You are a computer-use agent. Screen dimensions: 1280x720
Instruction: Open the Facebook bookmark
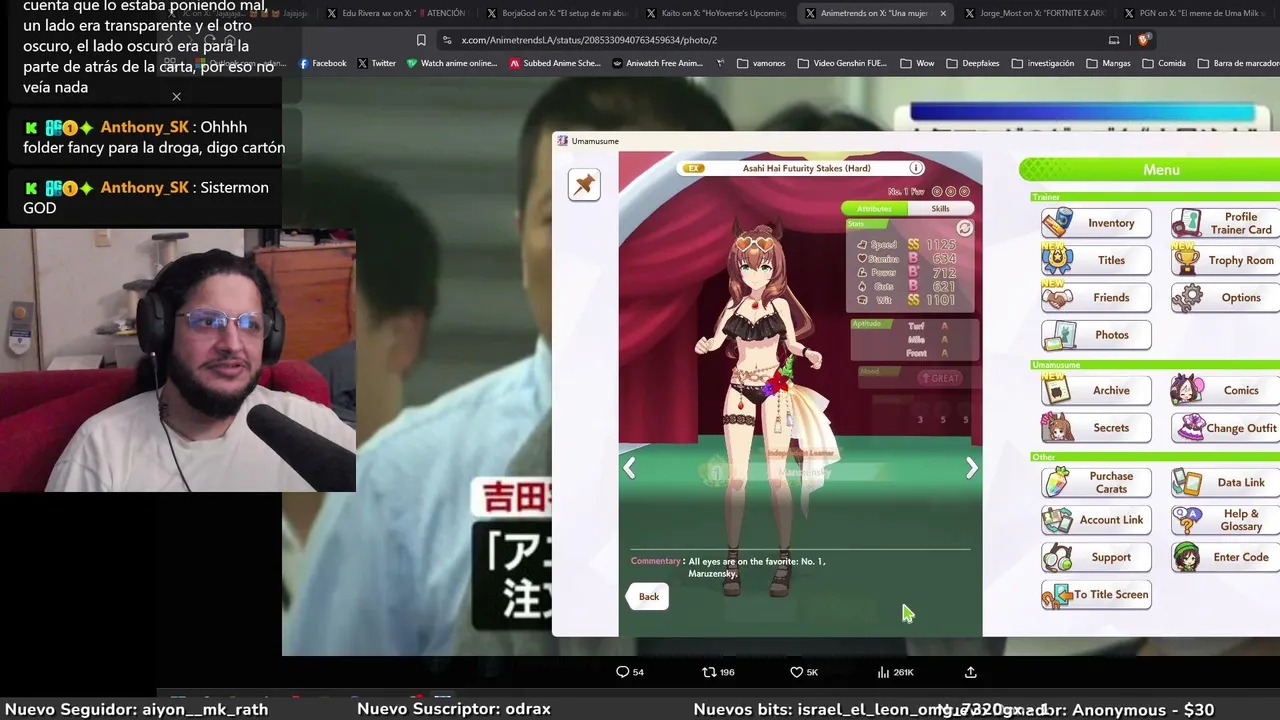tap(322, 63)
